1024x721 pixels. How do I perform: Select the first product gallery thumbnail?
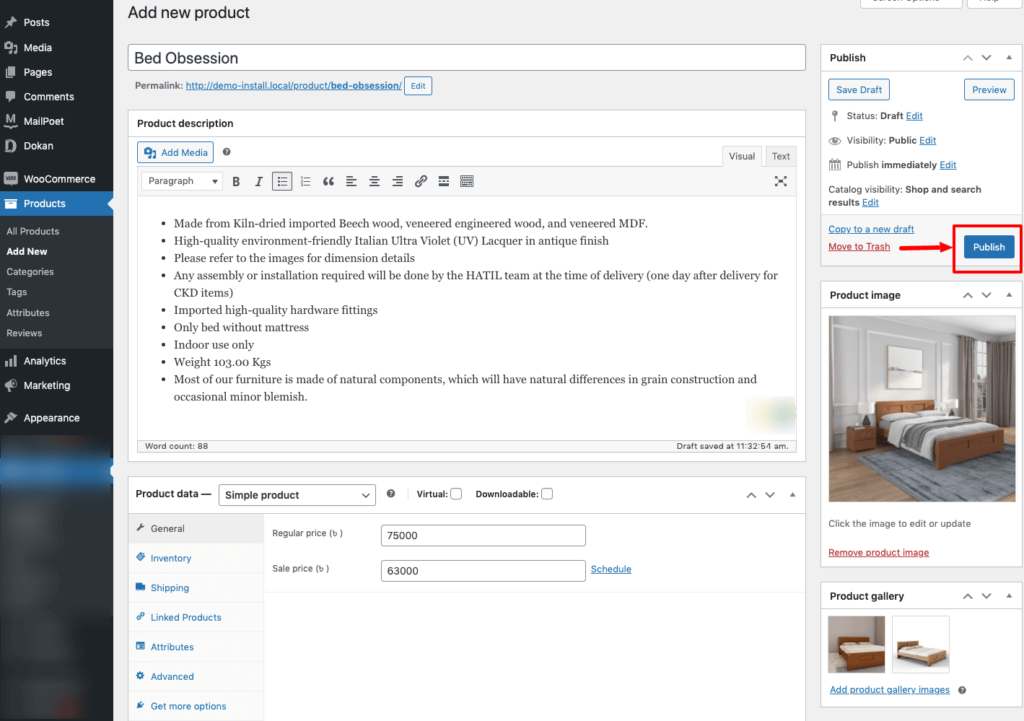(856, 644)
